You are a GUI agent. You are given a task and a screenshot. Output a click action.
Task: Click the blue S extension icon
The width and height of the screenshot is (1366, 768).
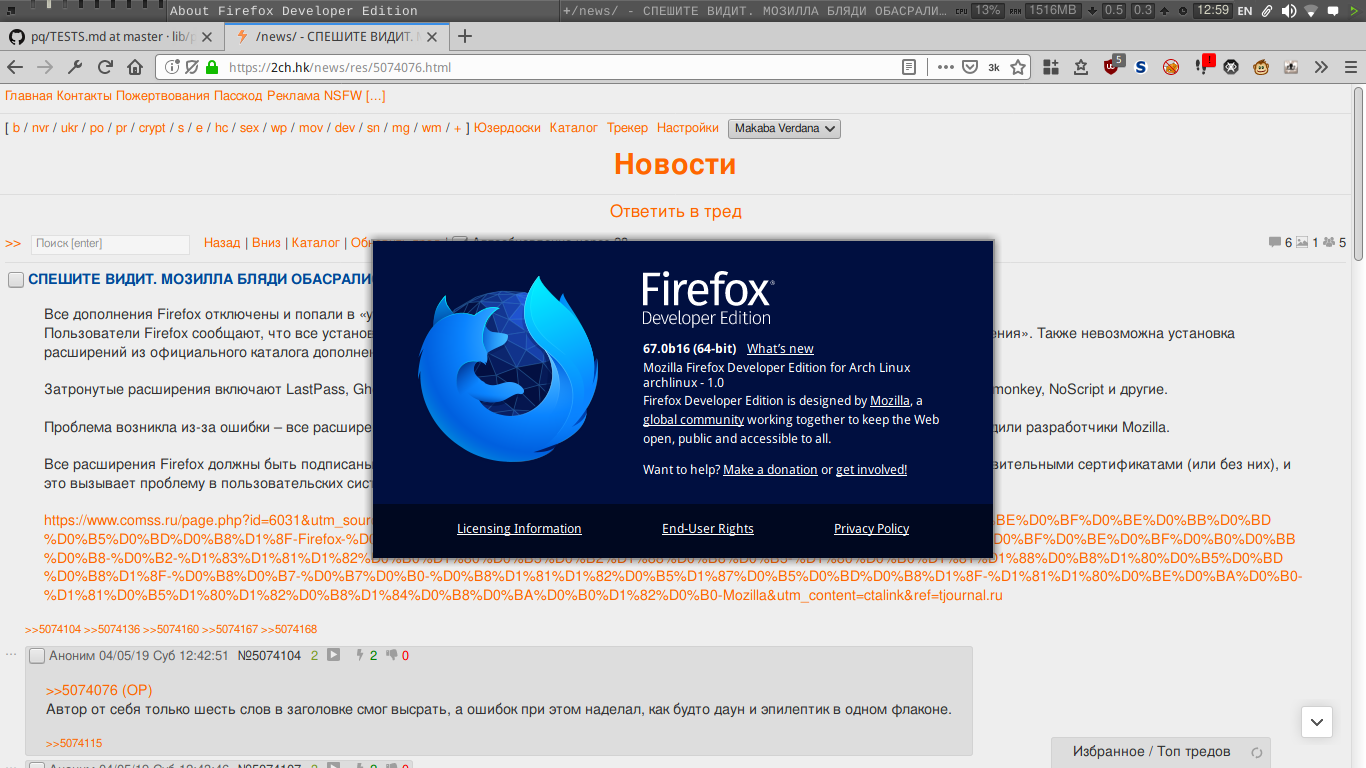[1140, 67]
